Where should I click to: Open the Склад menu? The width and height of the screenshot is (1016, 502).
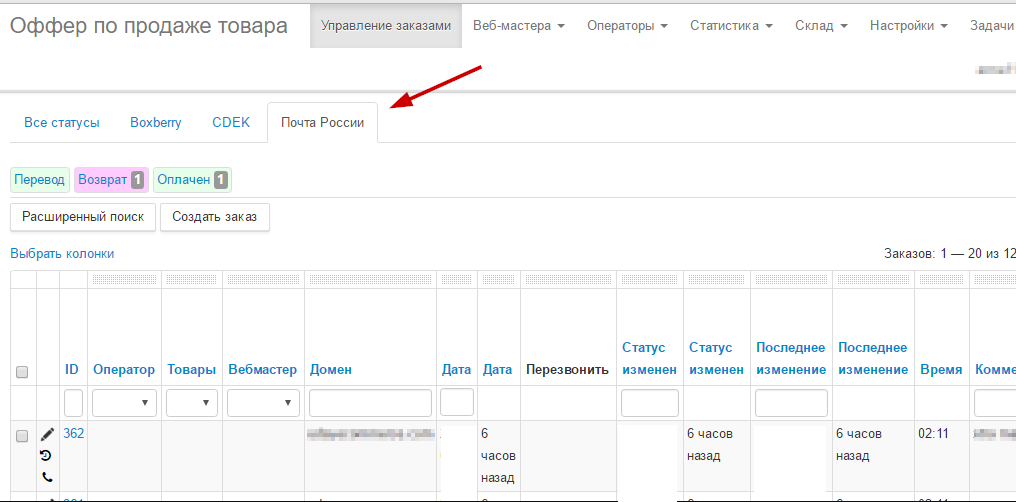[821, 25]
